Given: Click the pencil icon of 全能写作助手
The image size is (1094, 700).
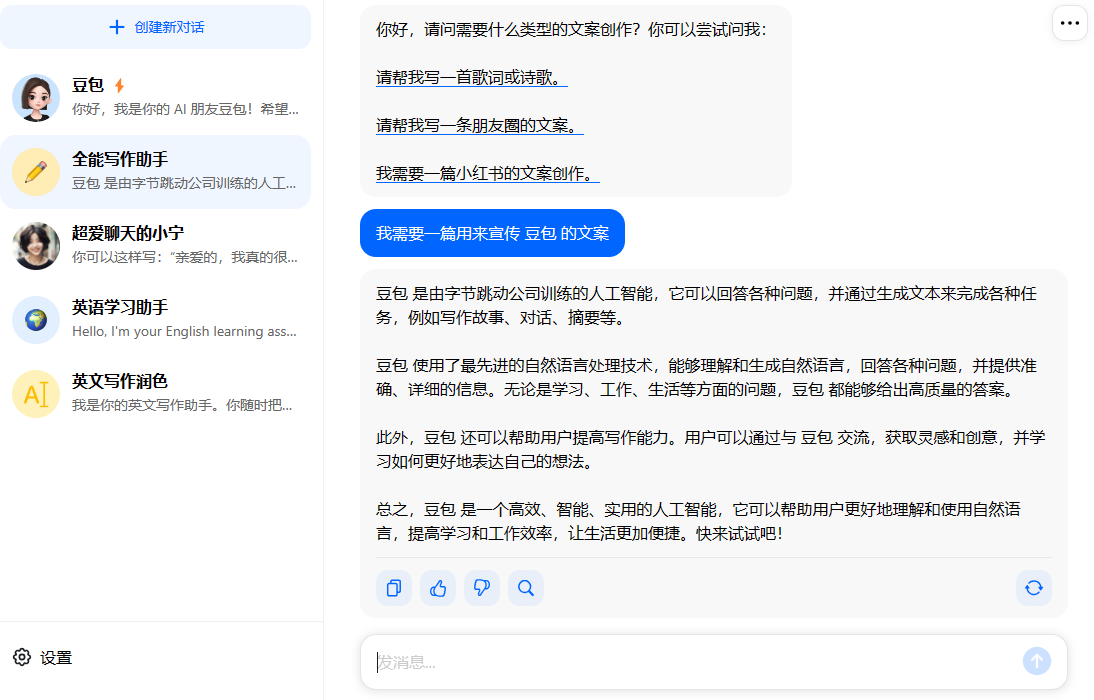Looking at the screenshot, I should tap(36, 172).
